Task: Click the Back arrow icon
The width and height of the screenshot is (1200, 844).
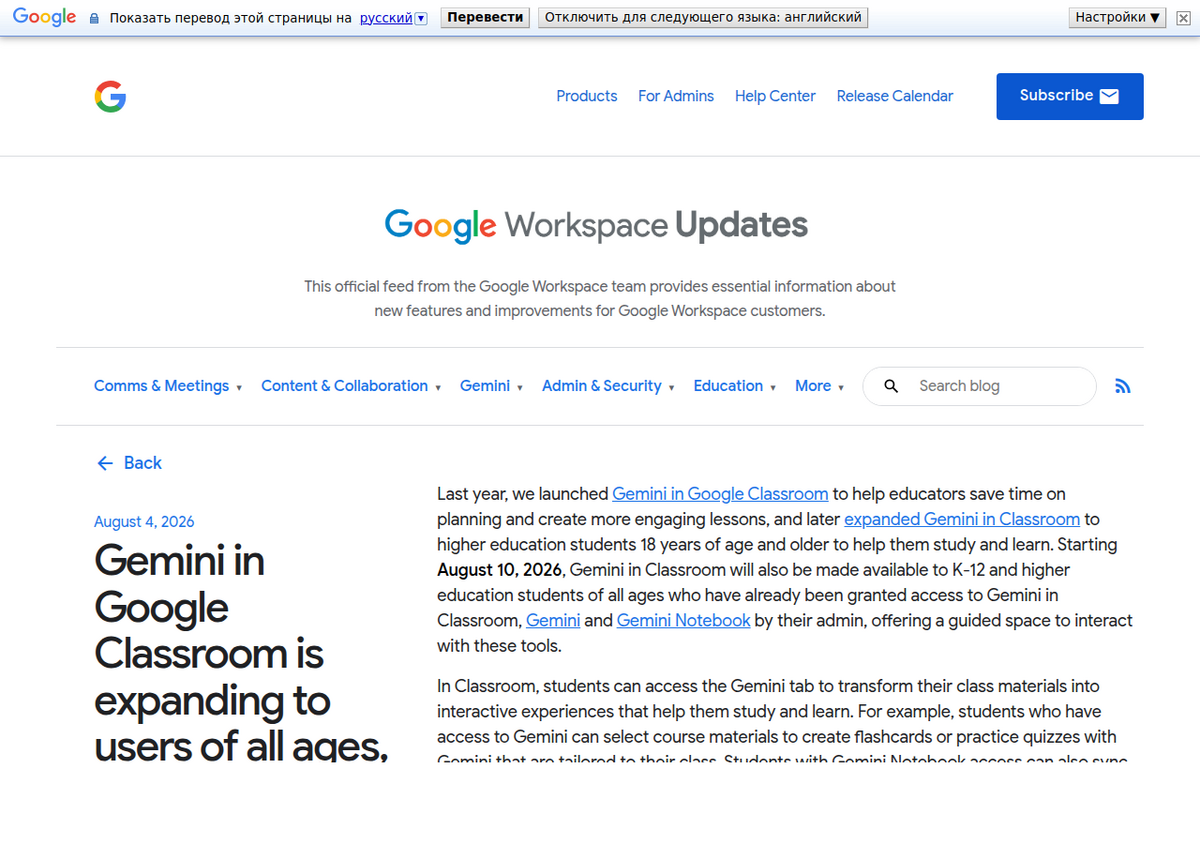Action: 105,463
